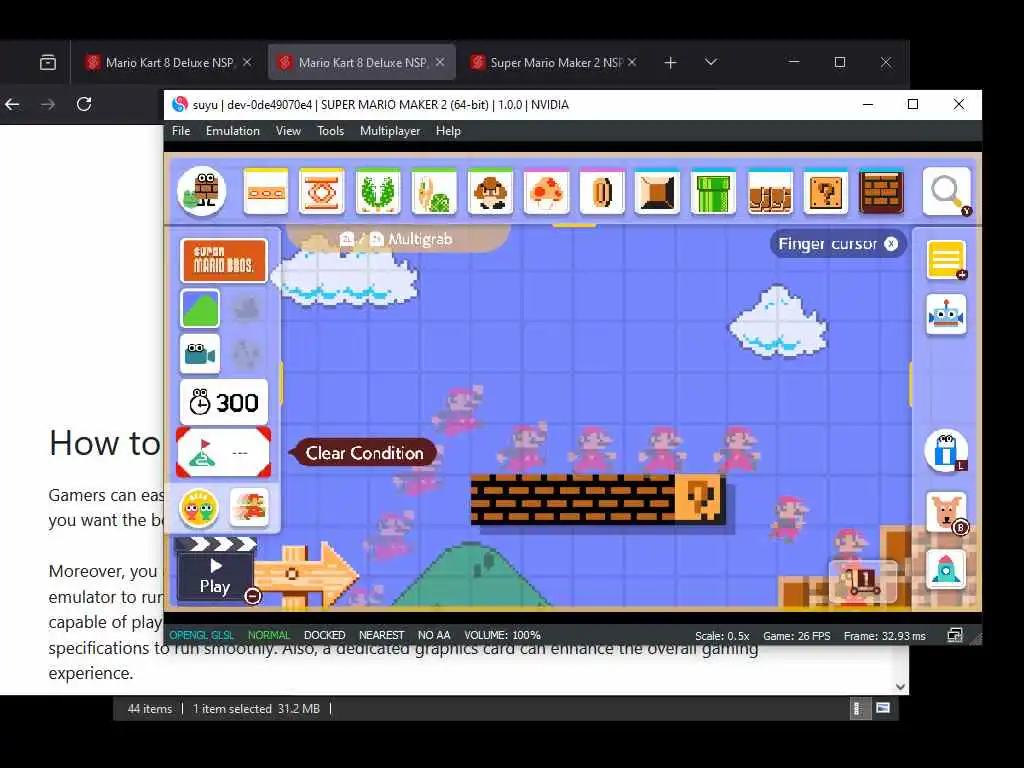
Task: Open the Clear Condition flag setting
Action: 223,452
